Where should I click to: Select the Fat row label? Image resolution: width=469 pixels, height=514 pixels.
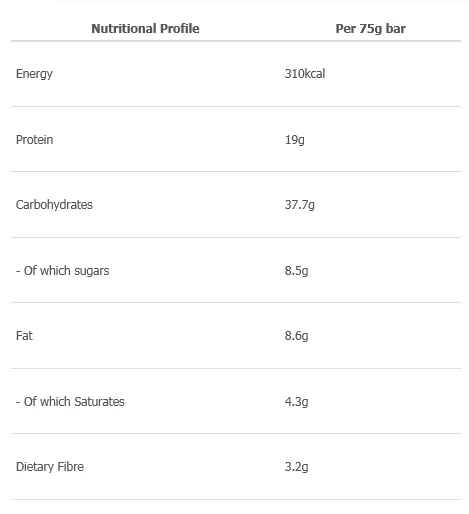click(24, 336)
